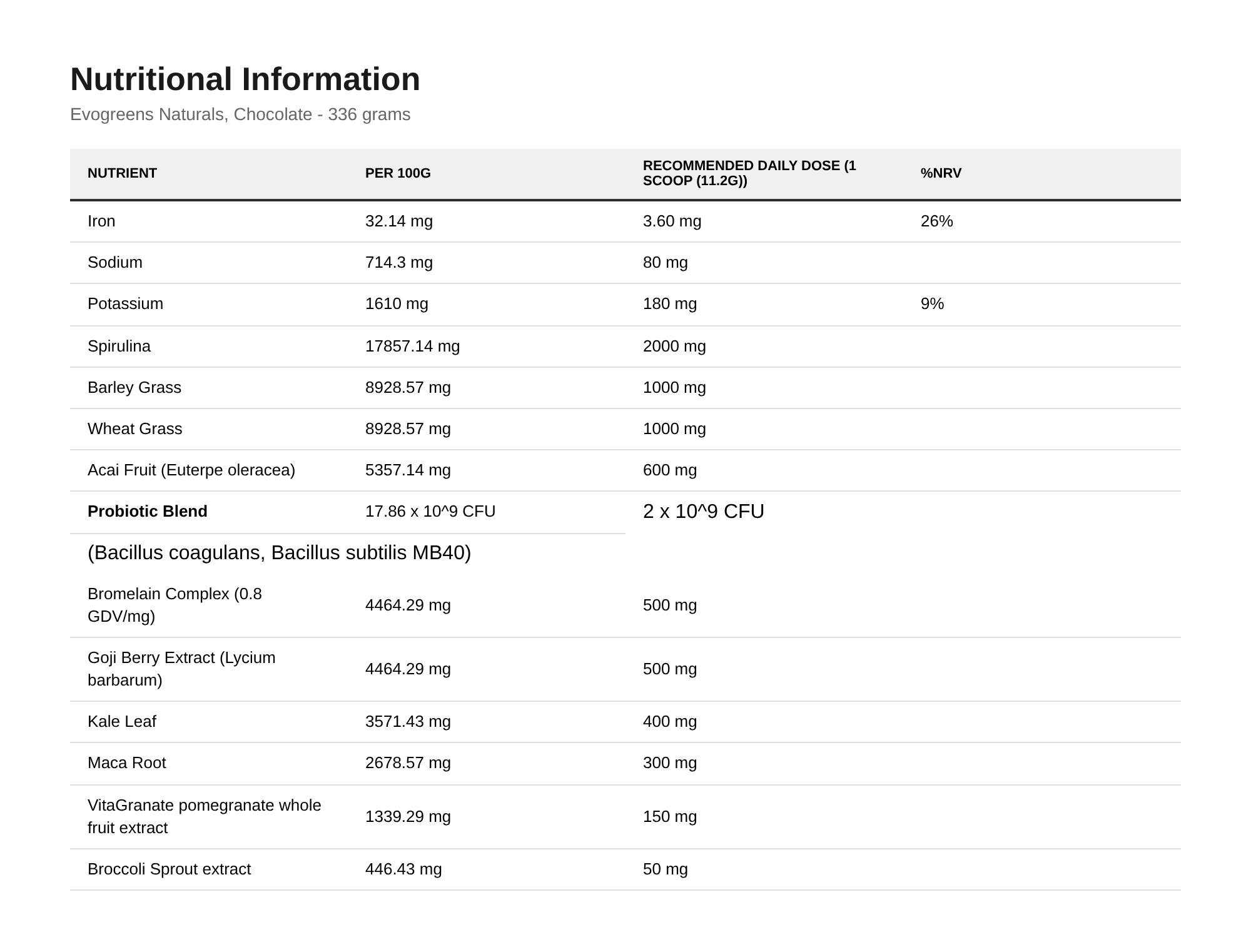Image resolution: width=1251 pixels, height=952 pixels.
Task: Click the Barley Grass row label
Action: pyautogui.click(x=134, y=388)
